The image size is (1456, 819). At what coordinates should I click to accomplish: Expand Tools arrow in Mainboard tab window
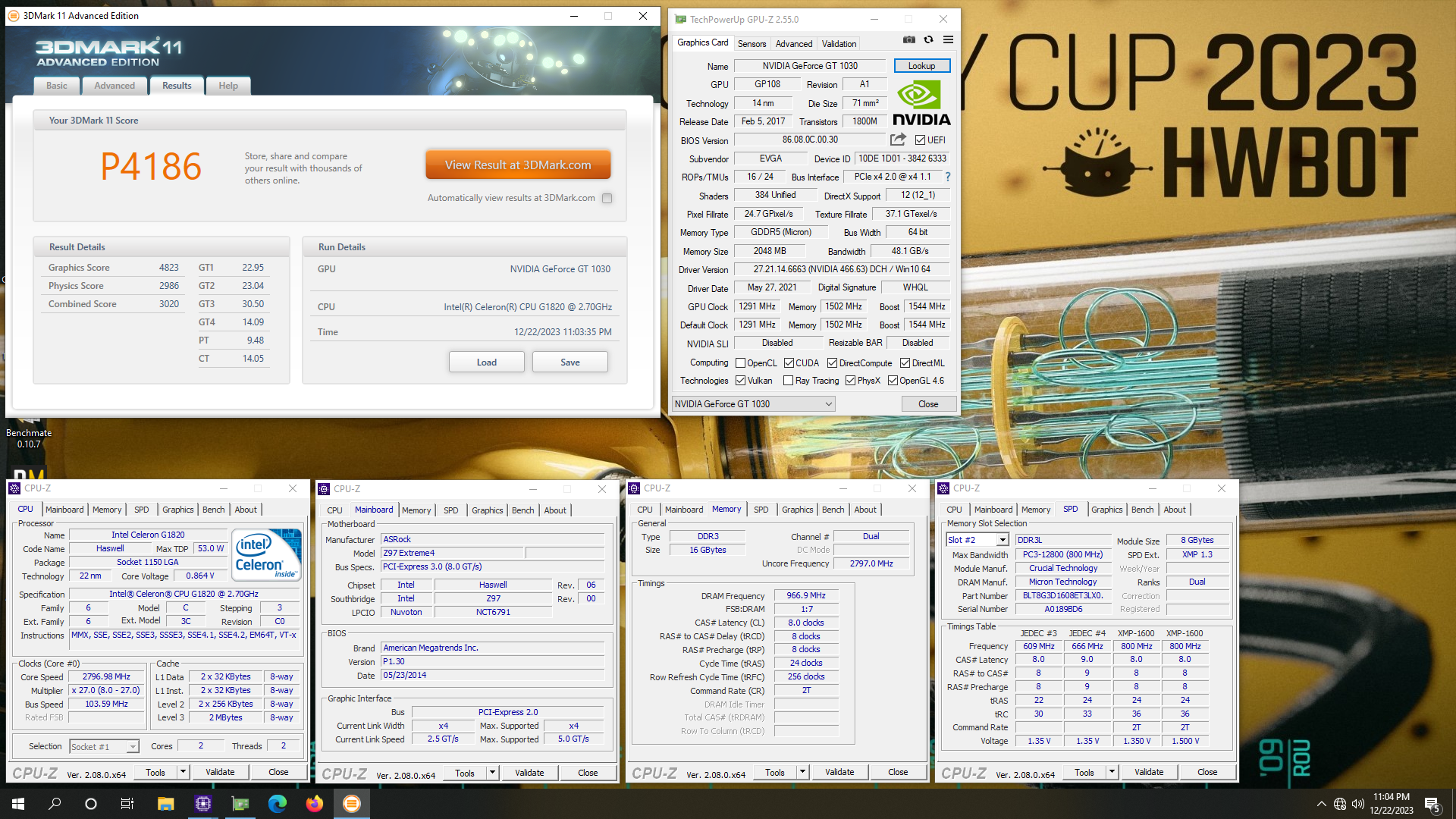(x=492, y=773)
